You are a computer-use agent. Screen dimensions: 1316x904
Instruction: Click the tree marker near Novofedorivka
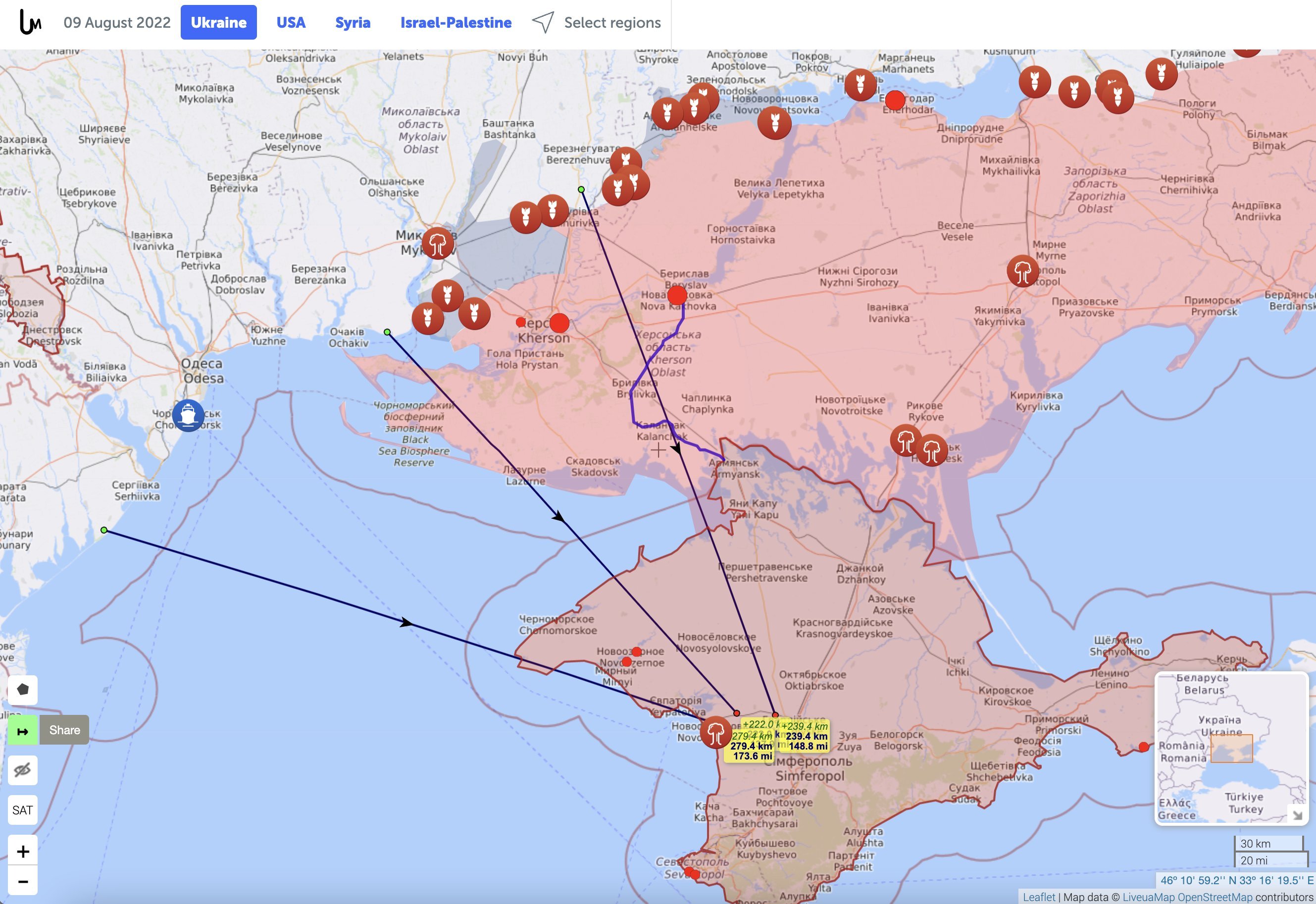(715, 732)
